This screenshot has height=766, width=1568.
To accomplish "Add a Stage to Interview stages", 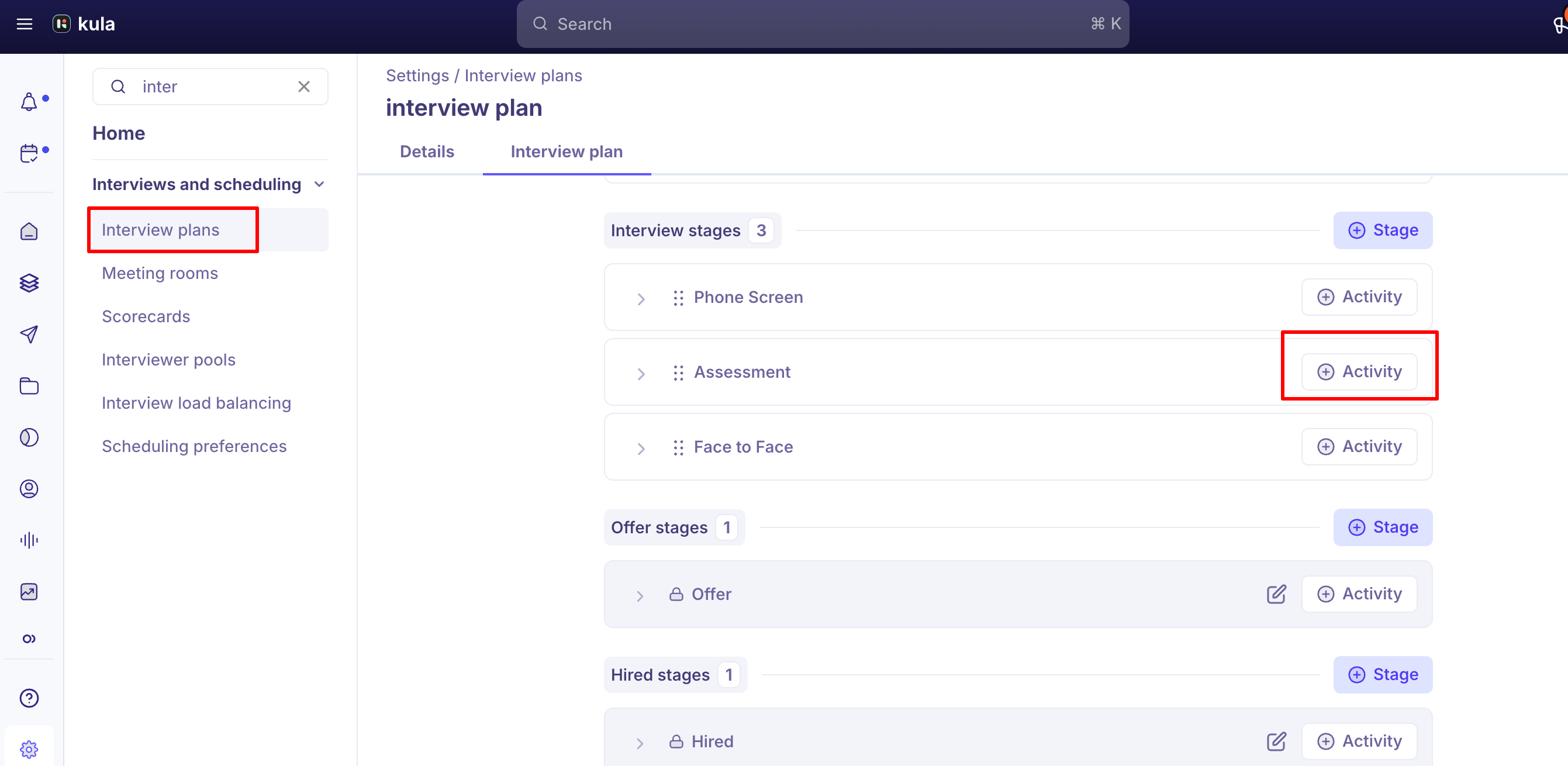I will click(1382, 230).
